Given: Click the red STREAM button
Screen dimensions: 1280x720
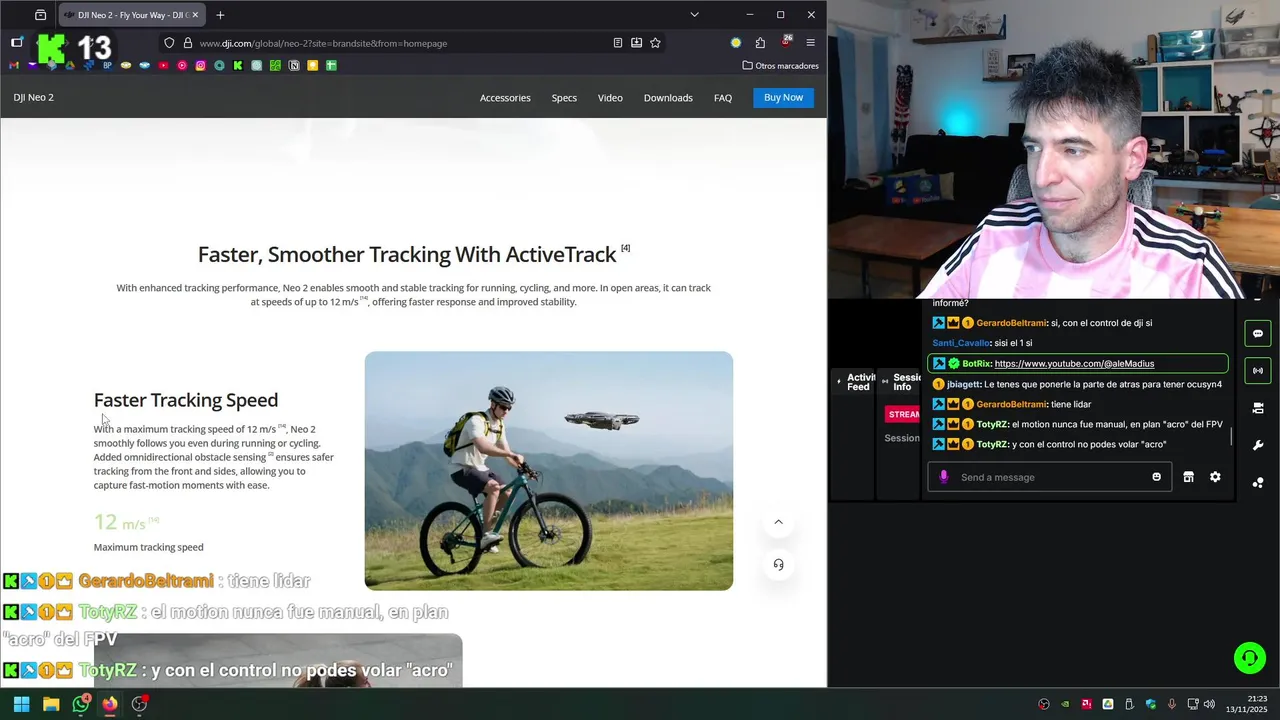Looking at the screenshot, I should pyautogui.click(x=904, y=414).
